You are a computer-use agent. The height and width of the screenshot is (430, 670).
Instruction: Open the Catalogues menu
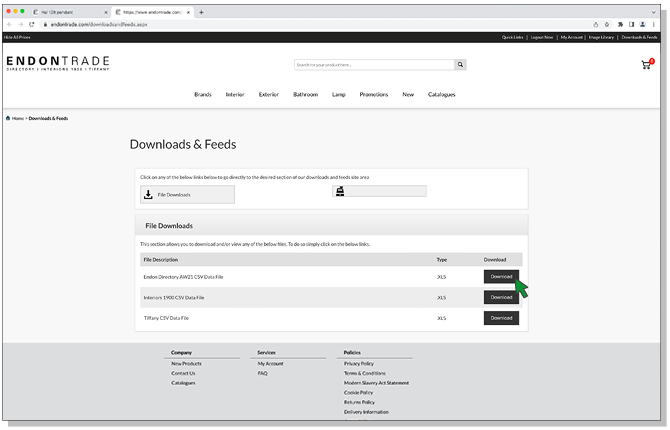coord(442,94)
